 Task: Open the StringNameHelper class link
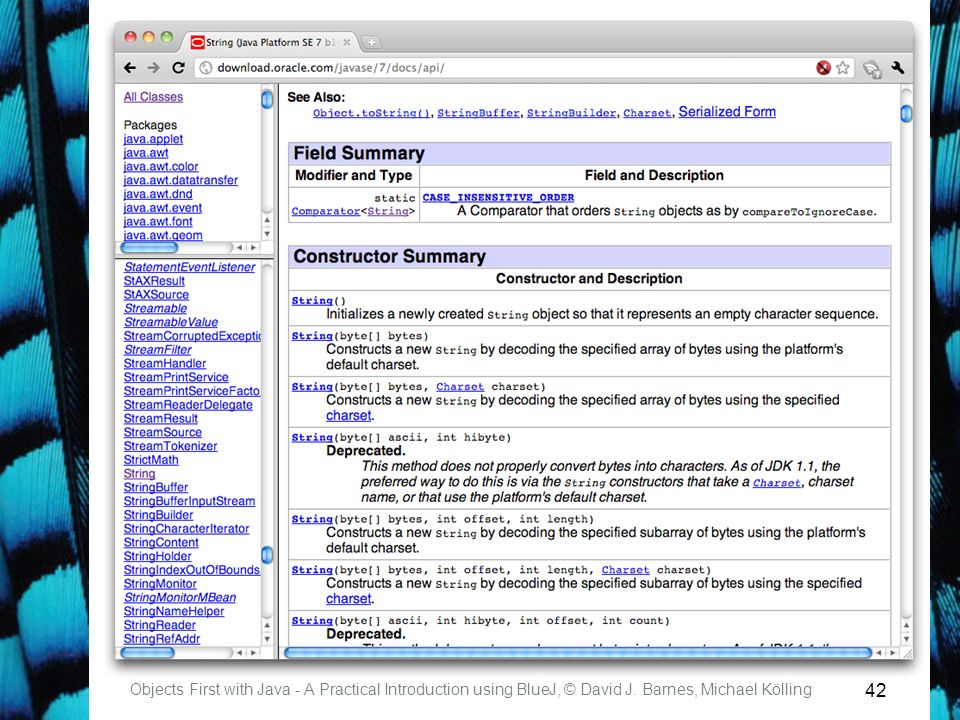[x=174, y=612]
